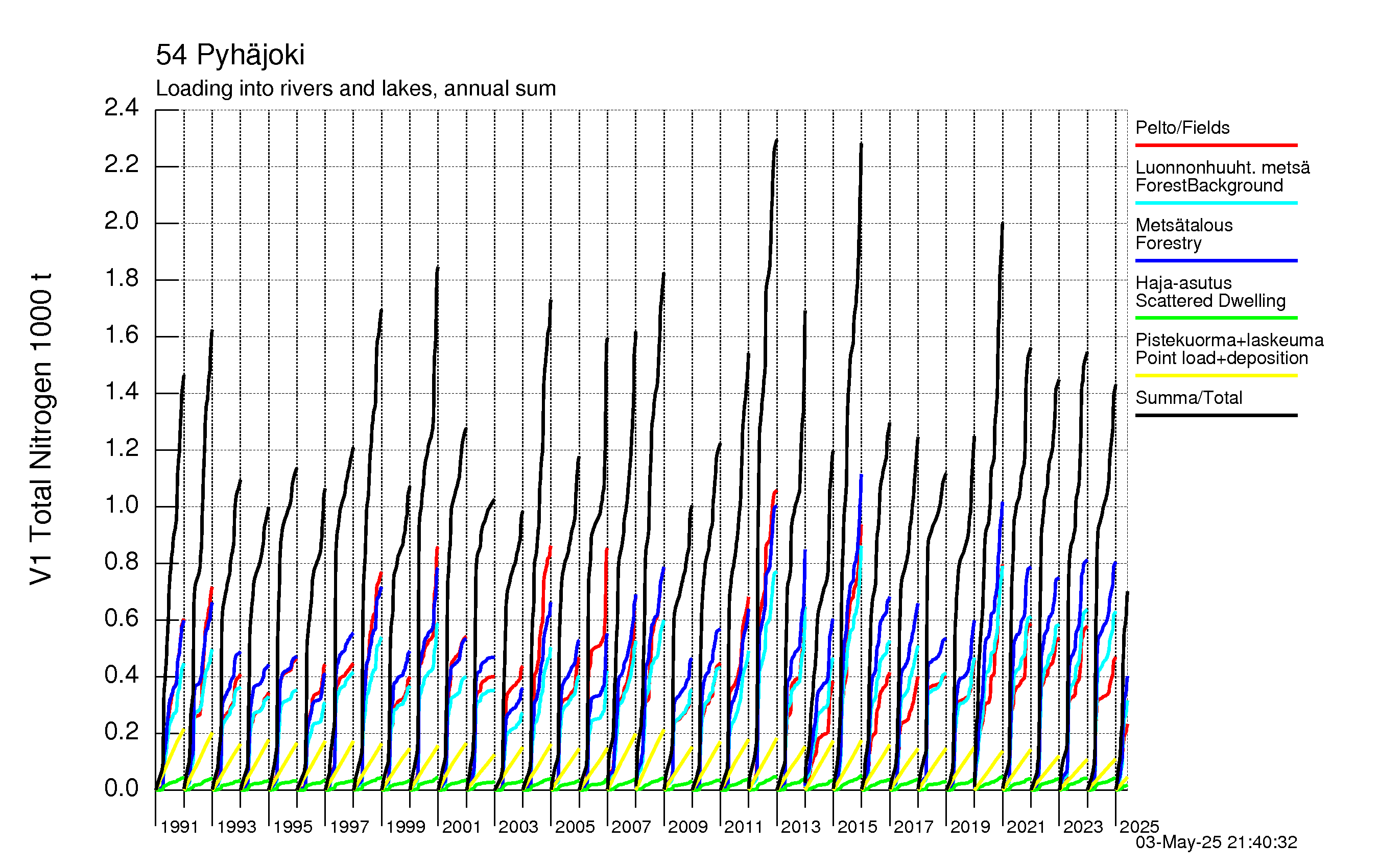Click the black Summa/Total legend line
Screen dimensions: 1379x868
pyautogui.click(x=1217, y=415)
